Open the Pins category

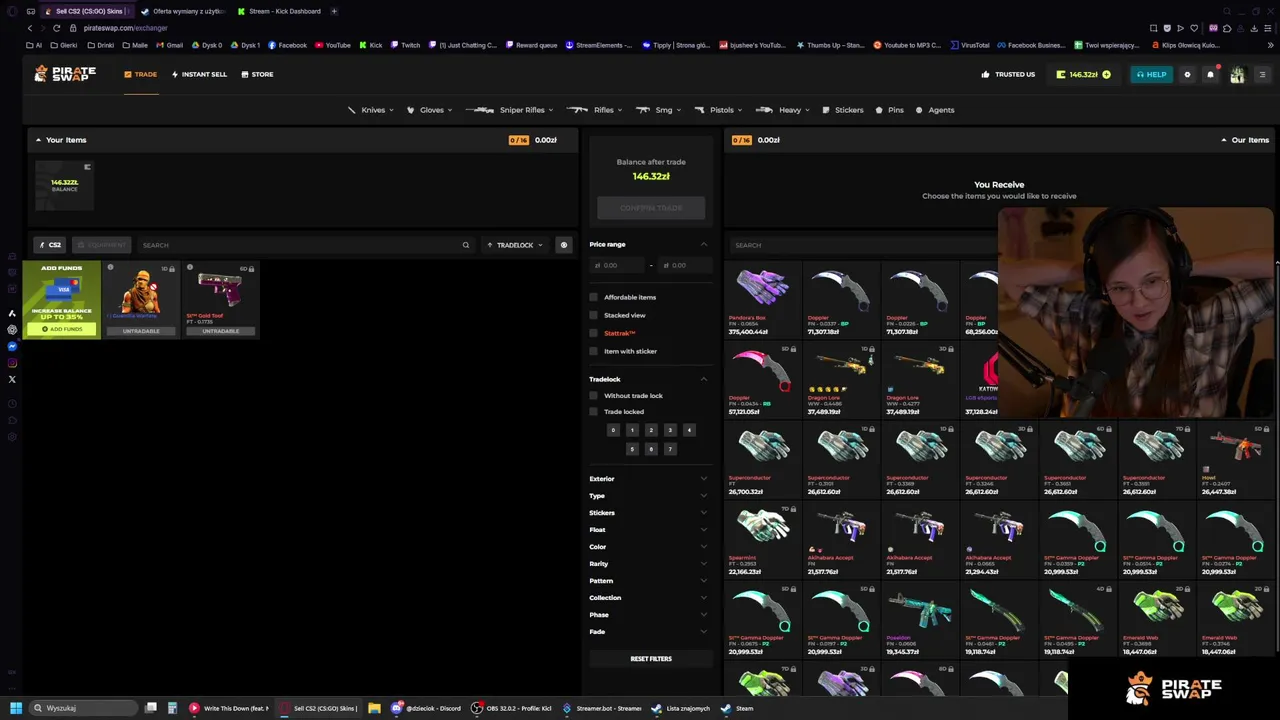[x=890, y=110]
